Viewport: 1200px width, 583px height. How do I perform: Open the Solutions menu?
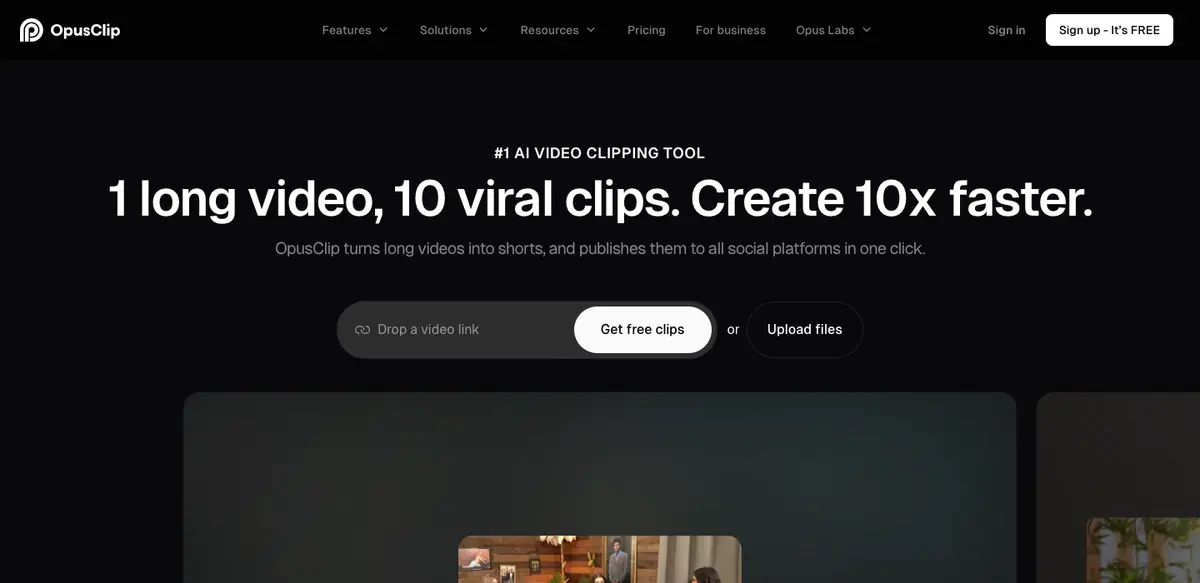[454, 30]
